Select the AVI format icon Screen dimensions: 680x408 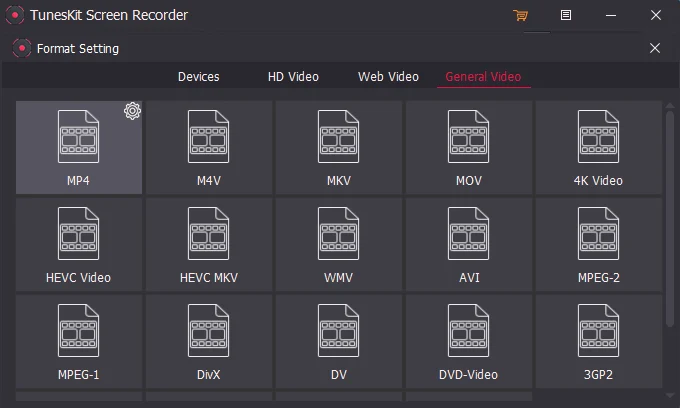[469, 234]
